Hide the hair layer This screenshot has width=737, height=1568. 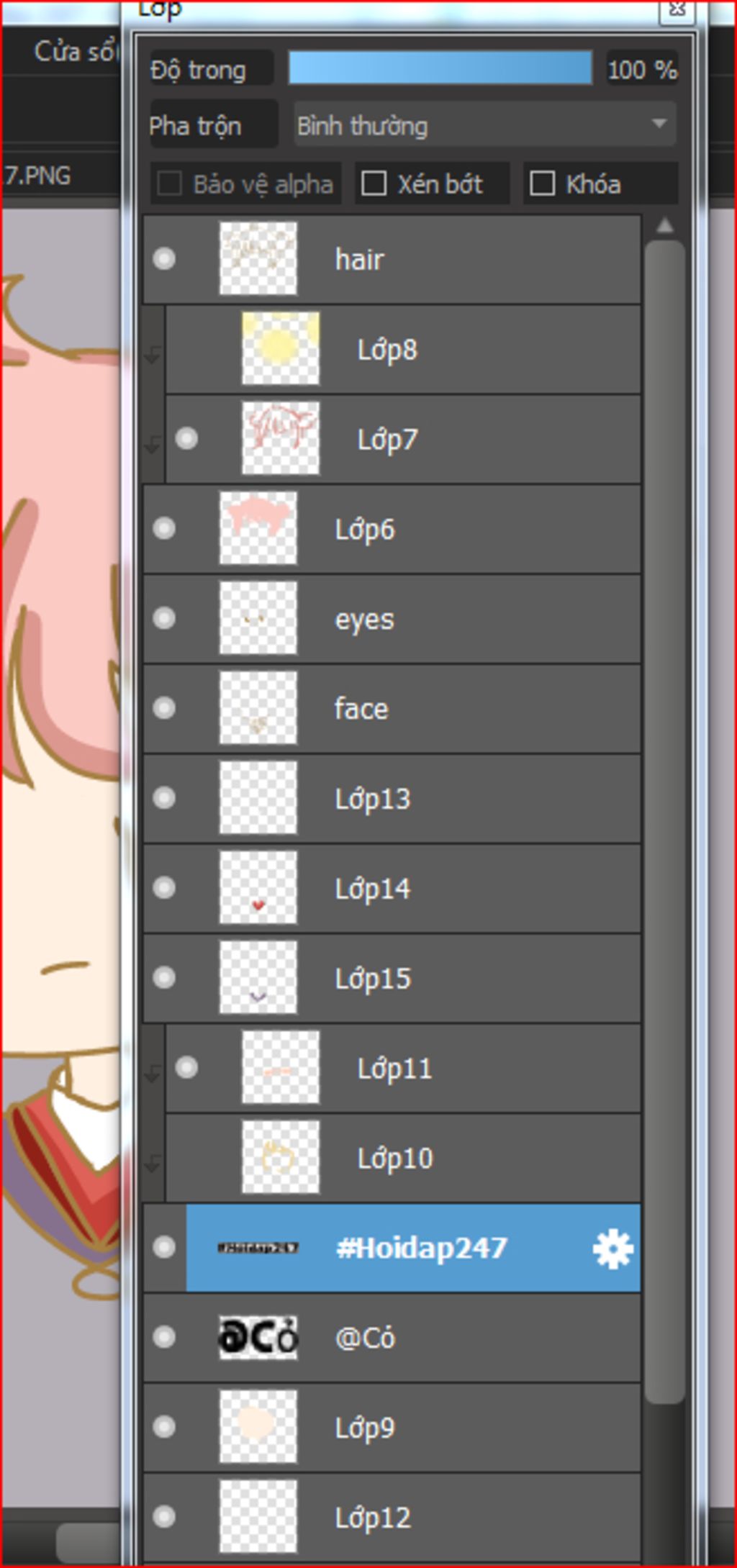click(164, 258)
